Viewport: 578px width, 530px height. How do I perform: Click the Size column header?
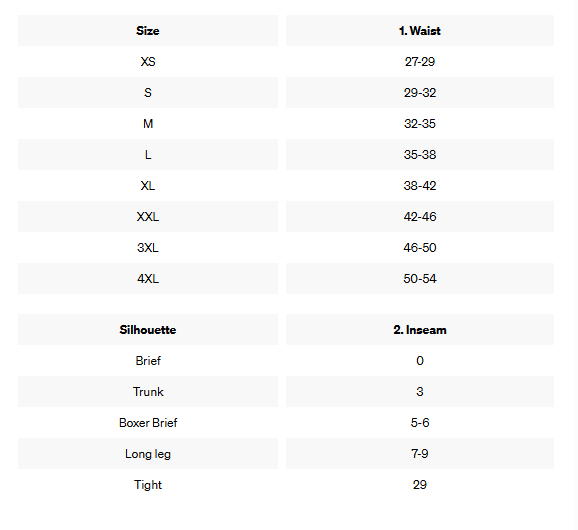148,31
